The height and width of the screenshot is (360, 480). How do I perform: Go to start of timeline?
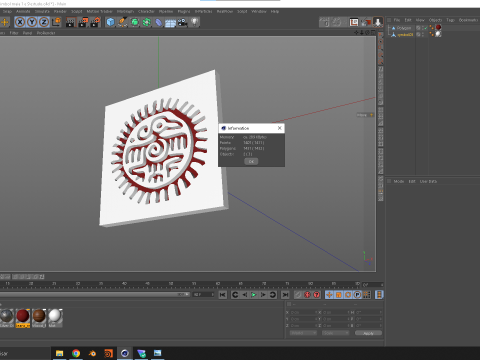(223, 295)
